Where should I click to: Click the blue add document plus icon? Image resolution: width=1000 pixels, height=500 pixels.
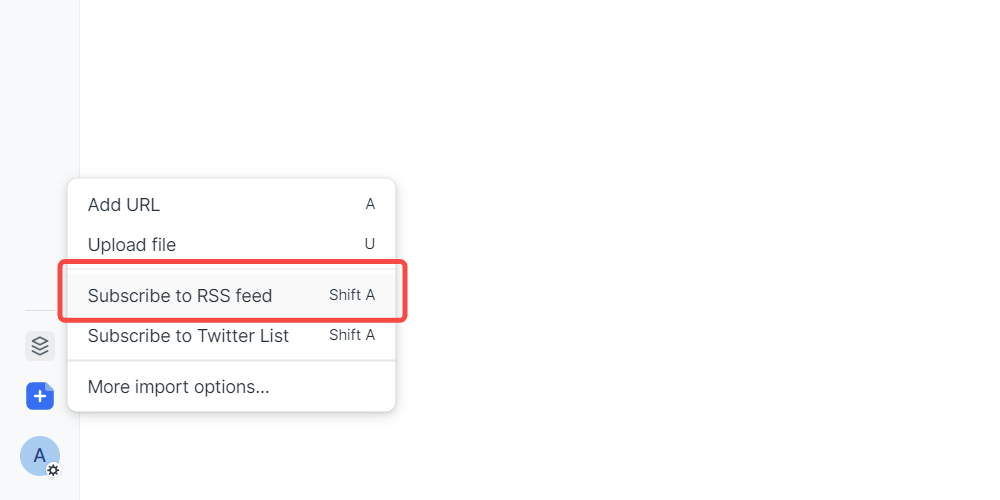pyautogui.click(x=40, y=396)
